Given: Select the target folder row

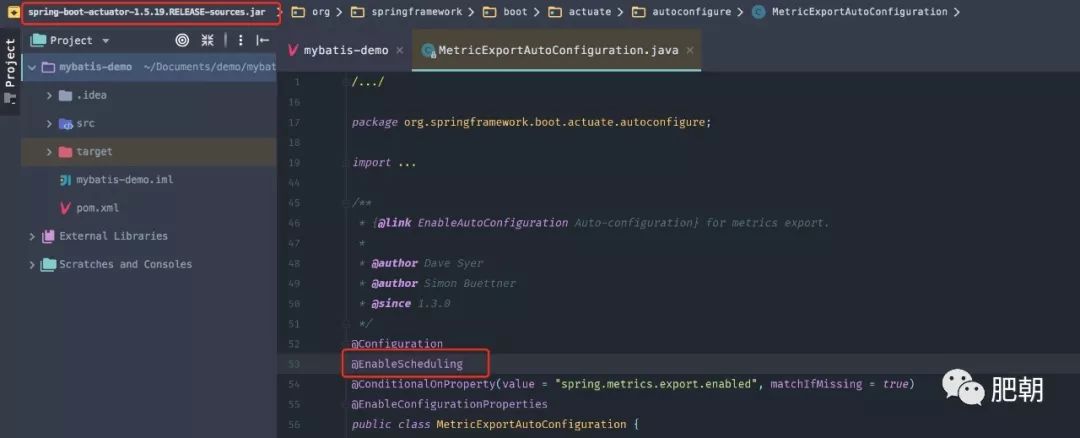Looking at the screenshot, I should pyautogui.click(x=149, y=152).
